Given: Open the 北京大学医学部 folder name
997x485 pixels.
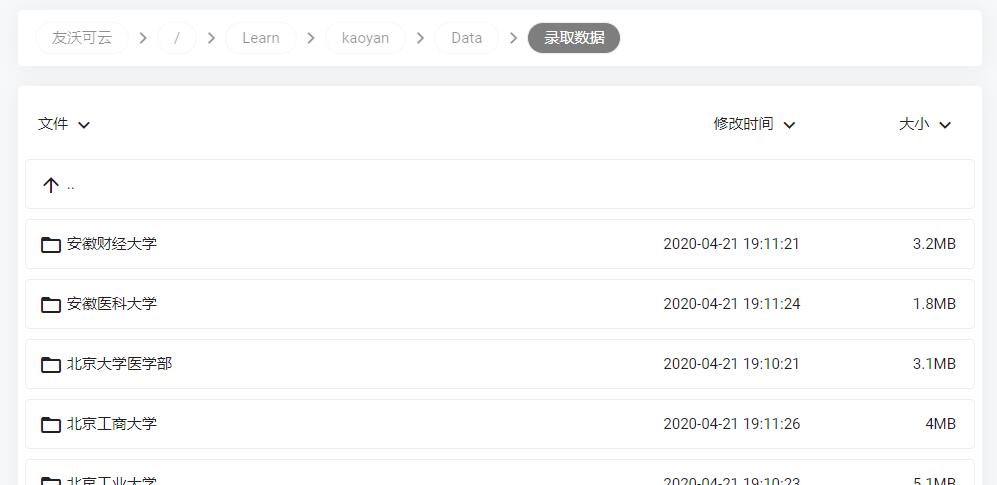Looking at the screenshot, I should coord(119,364).
